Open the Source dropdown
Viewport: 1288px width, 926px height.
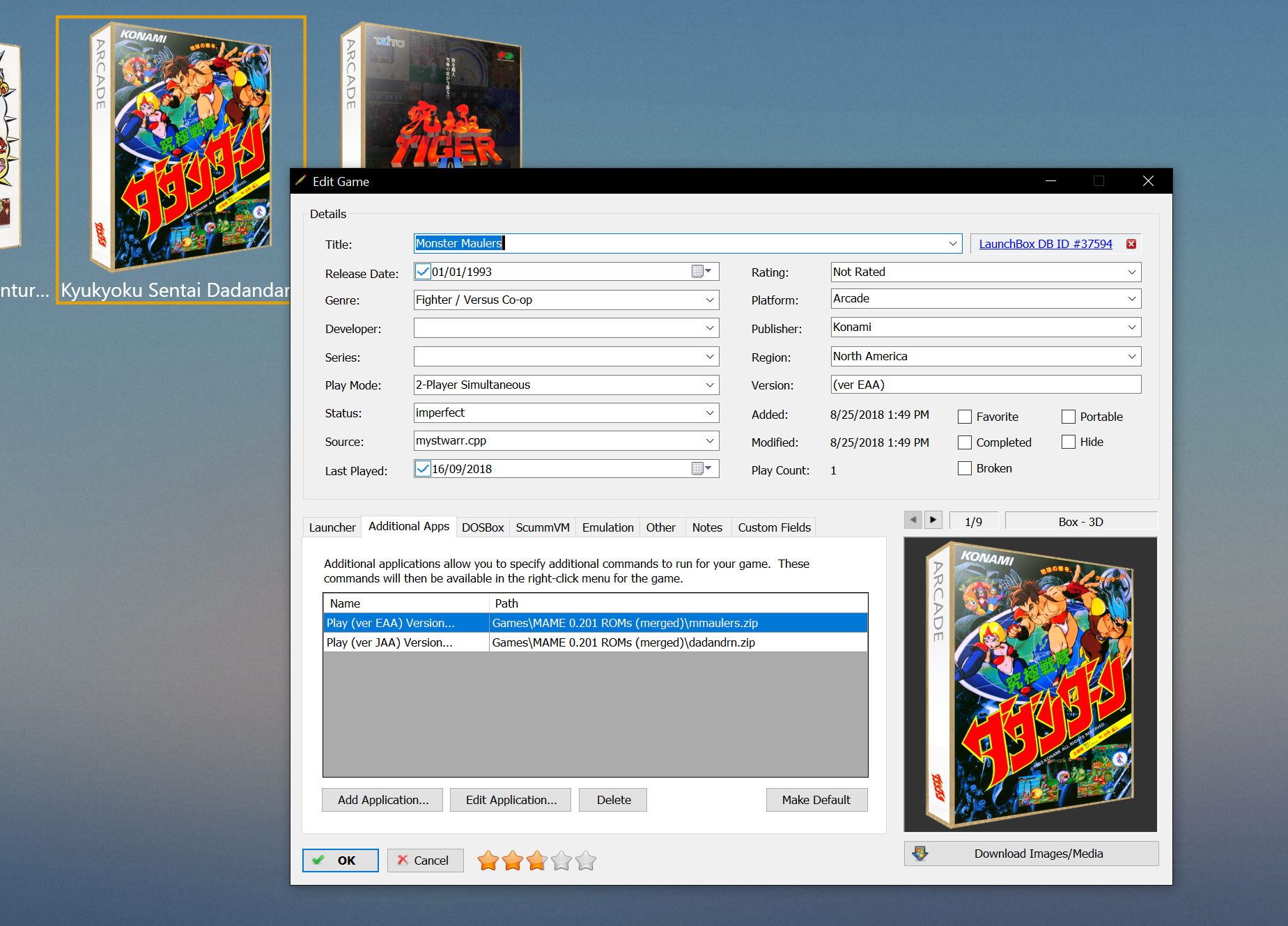(710, 441)
